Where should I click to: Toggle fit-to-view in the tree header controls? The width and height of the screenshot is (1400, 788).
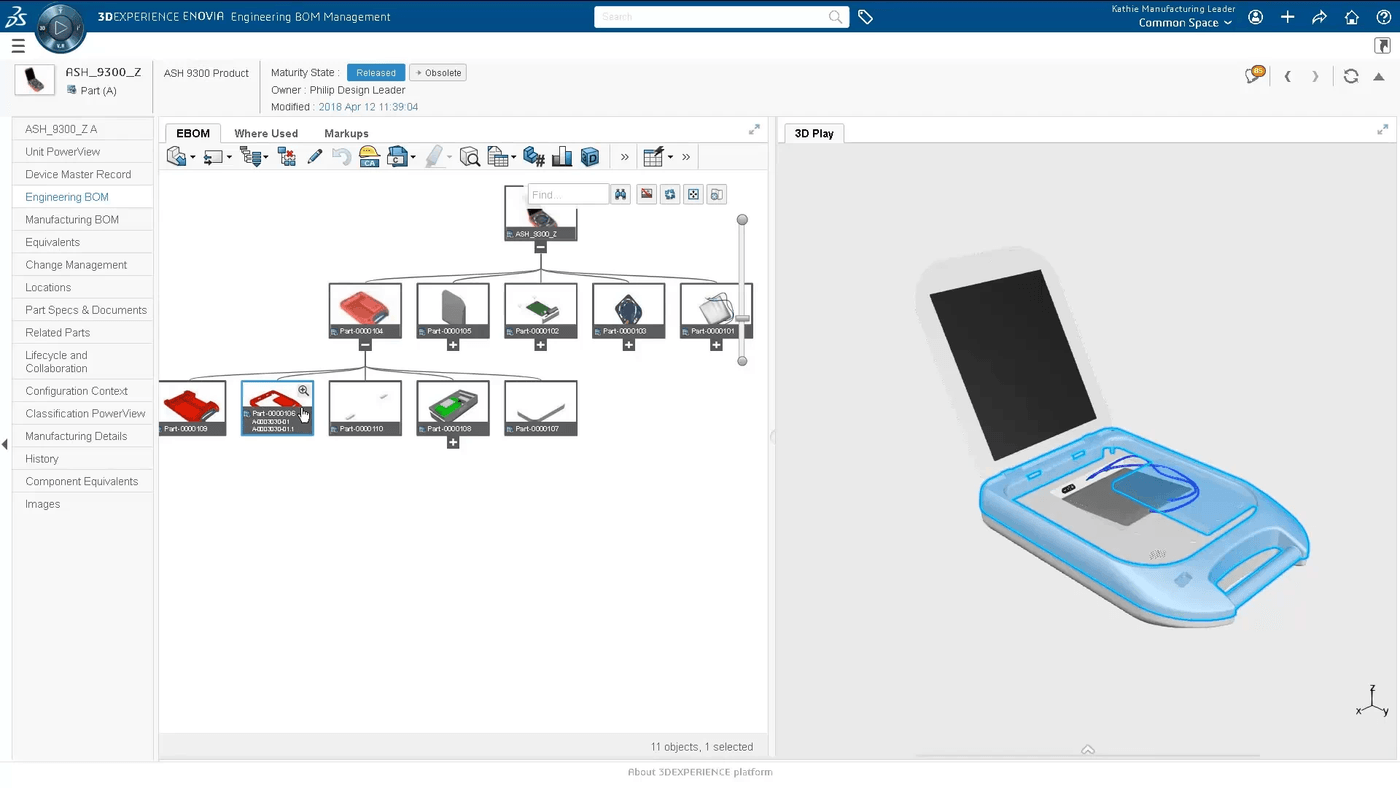693,194
